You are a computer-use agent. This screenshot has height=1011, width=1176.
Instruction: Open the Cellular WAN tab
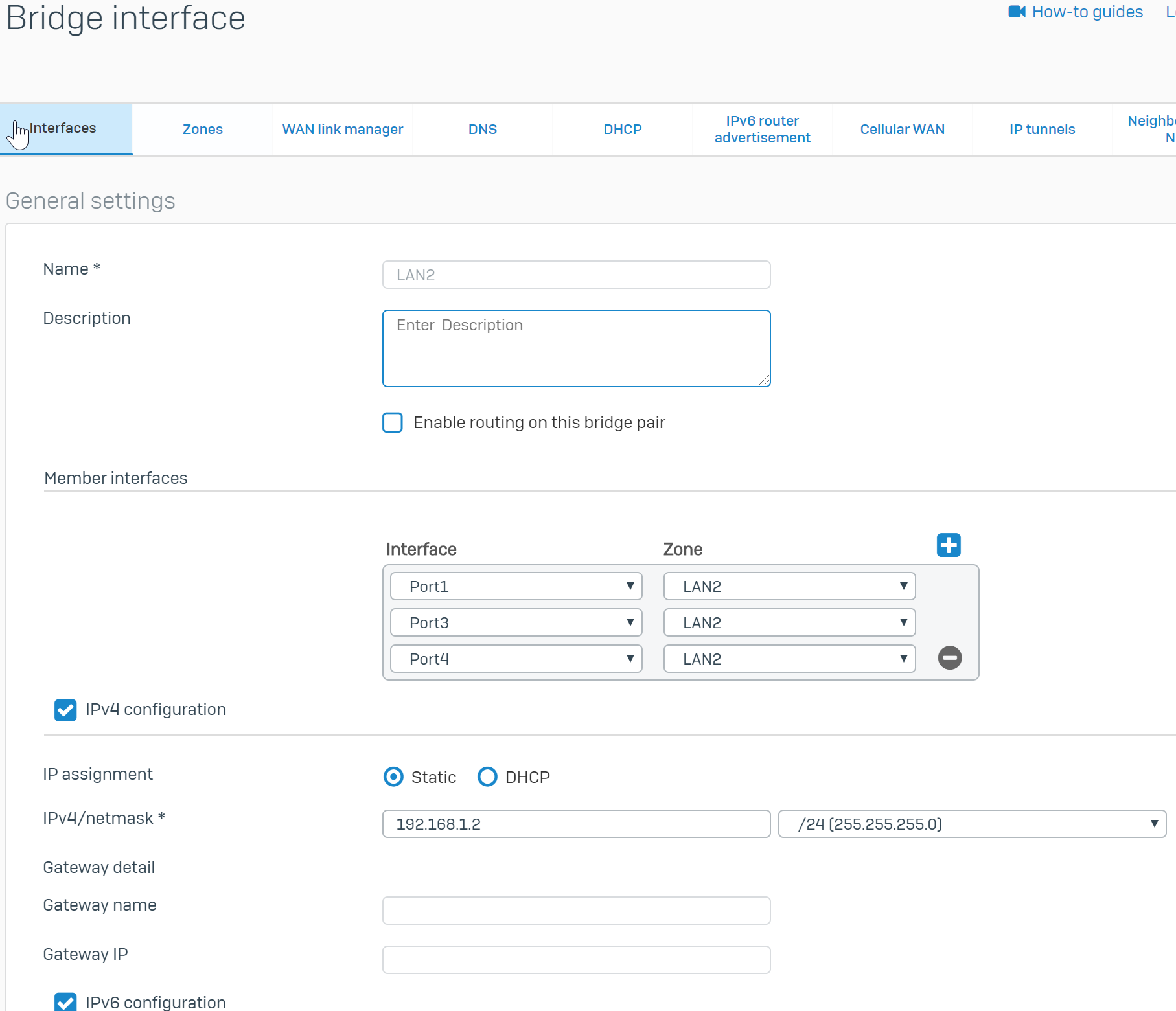pyautogui.click(x=903, y=130)
